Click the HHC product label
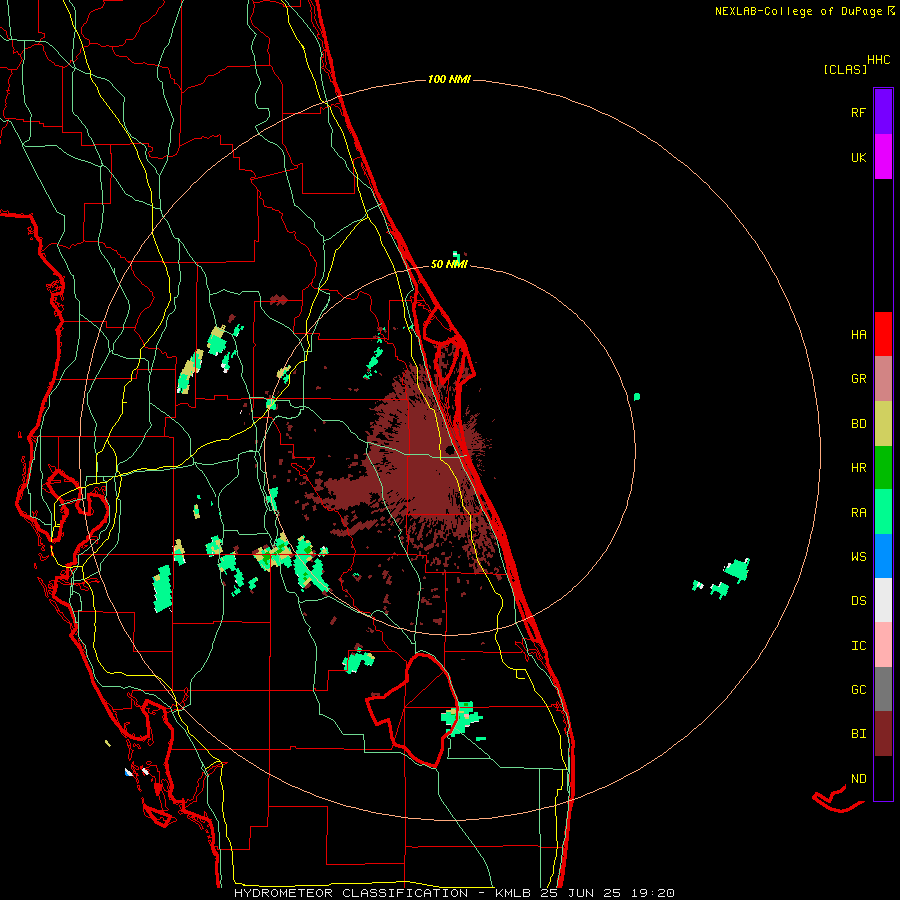 [878, 59]
